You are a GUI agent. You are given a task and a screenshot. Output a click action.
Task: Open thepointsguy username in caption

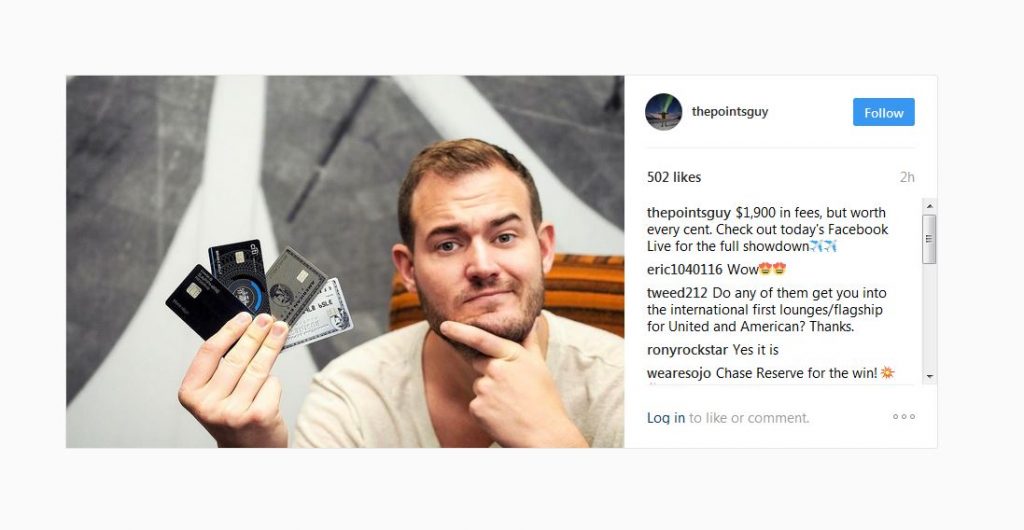pyautogui.click(x=689, y=213)
